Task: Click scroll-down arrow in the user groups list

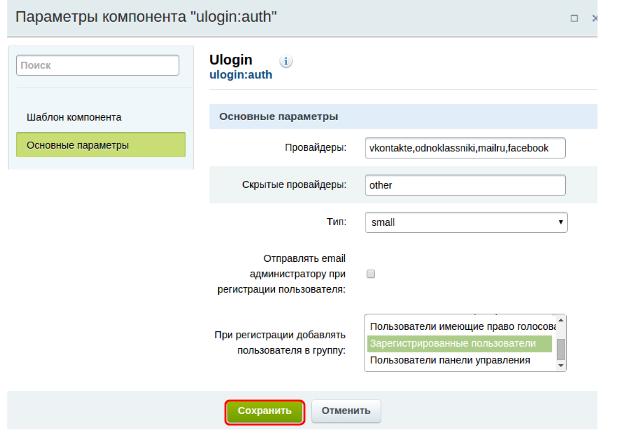Action: click(561, 364)
